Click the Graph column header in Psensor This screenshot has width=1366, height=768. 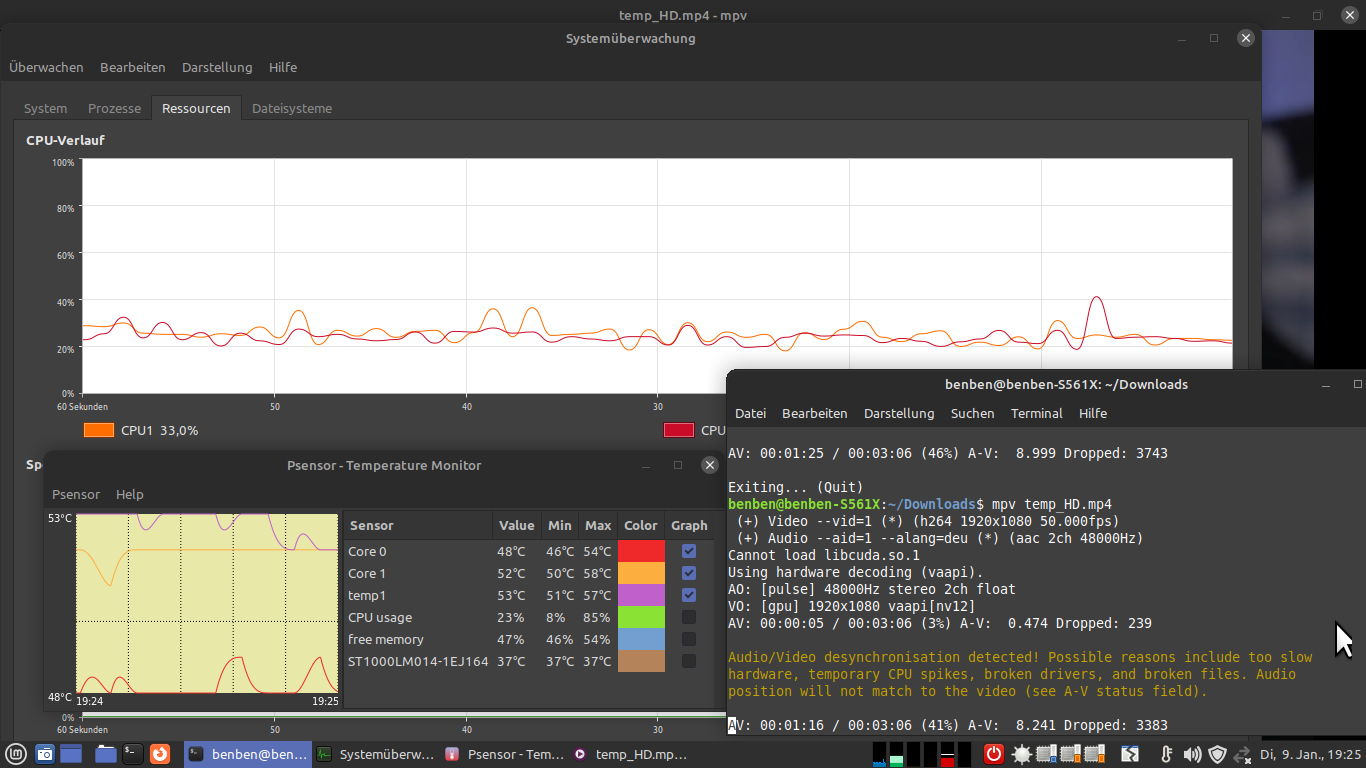689,525
